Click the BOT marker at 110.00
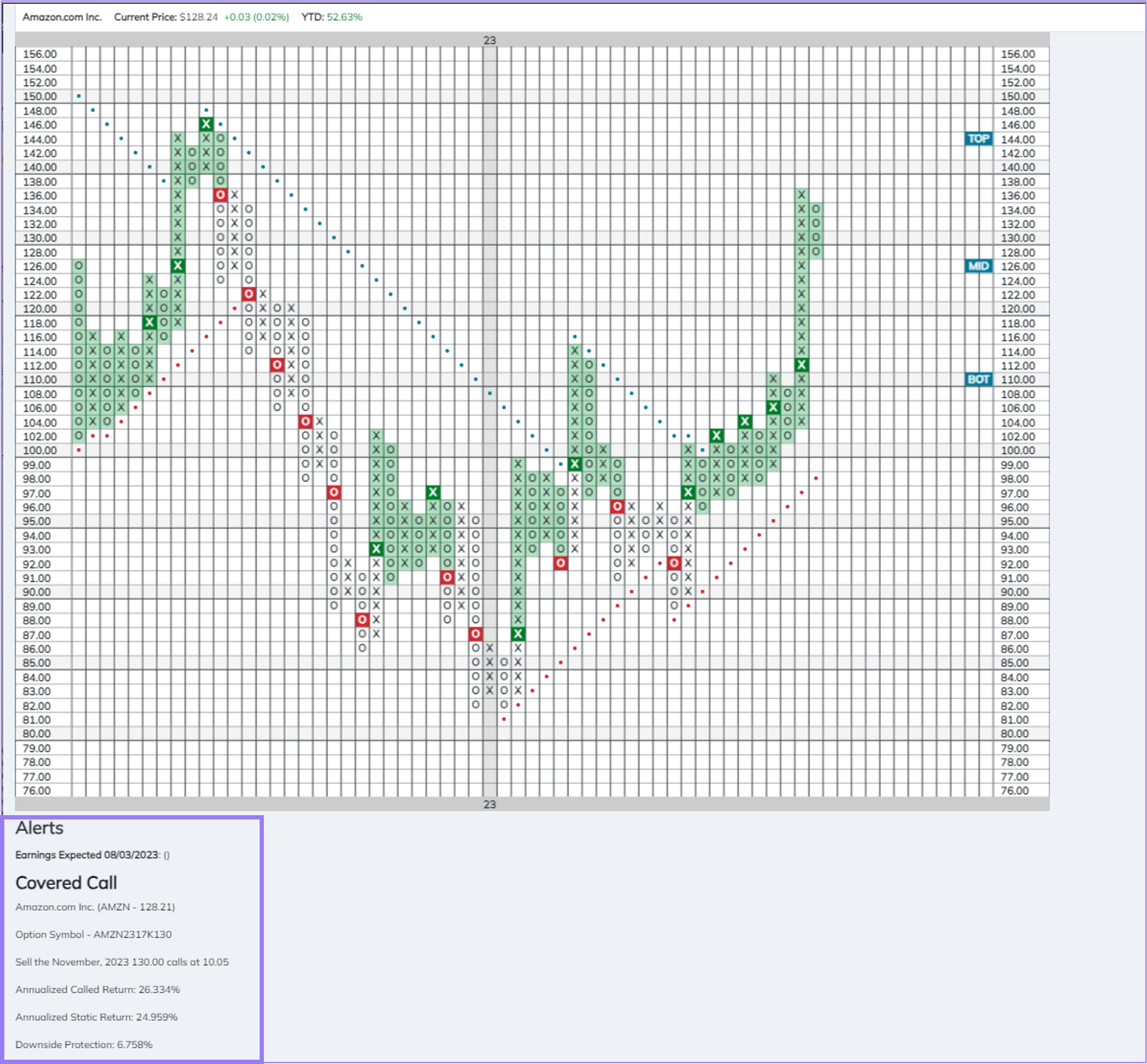This screenshot has height=1064, width=1147. [978, 379]
